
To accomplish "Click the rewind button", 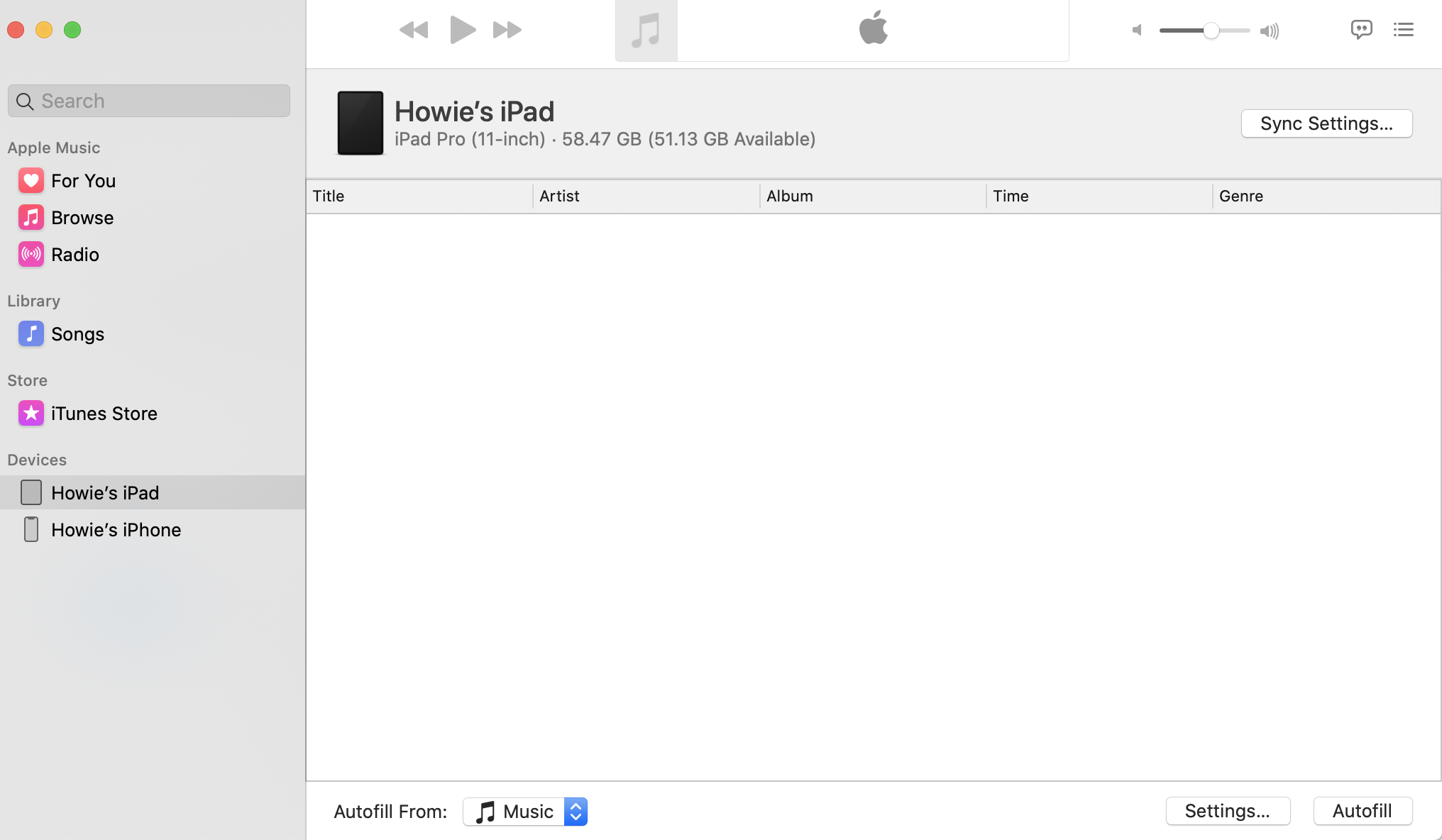I will point(414,30).
